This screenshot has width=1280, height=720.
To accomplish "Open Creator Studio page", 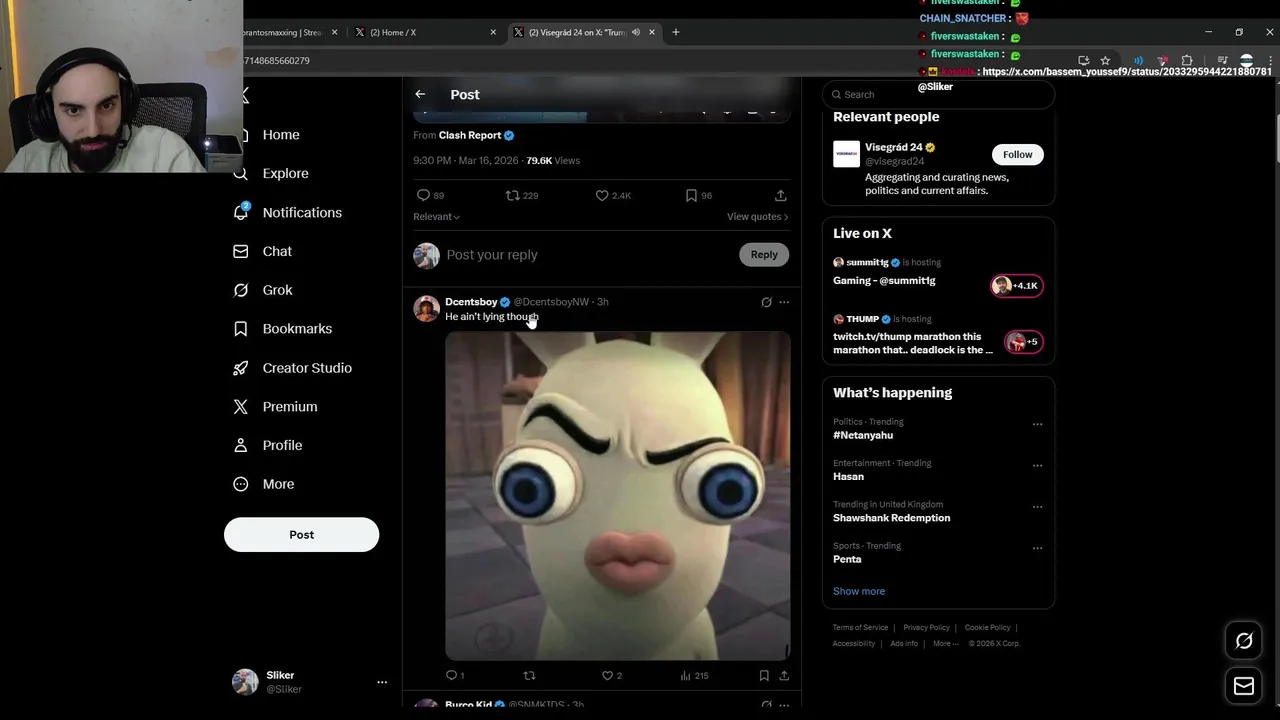I will (x=307, y=368).
